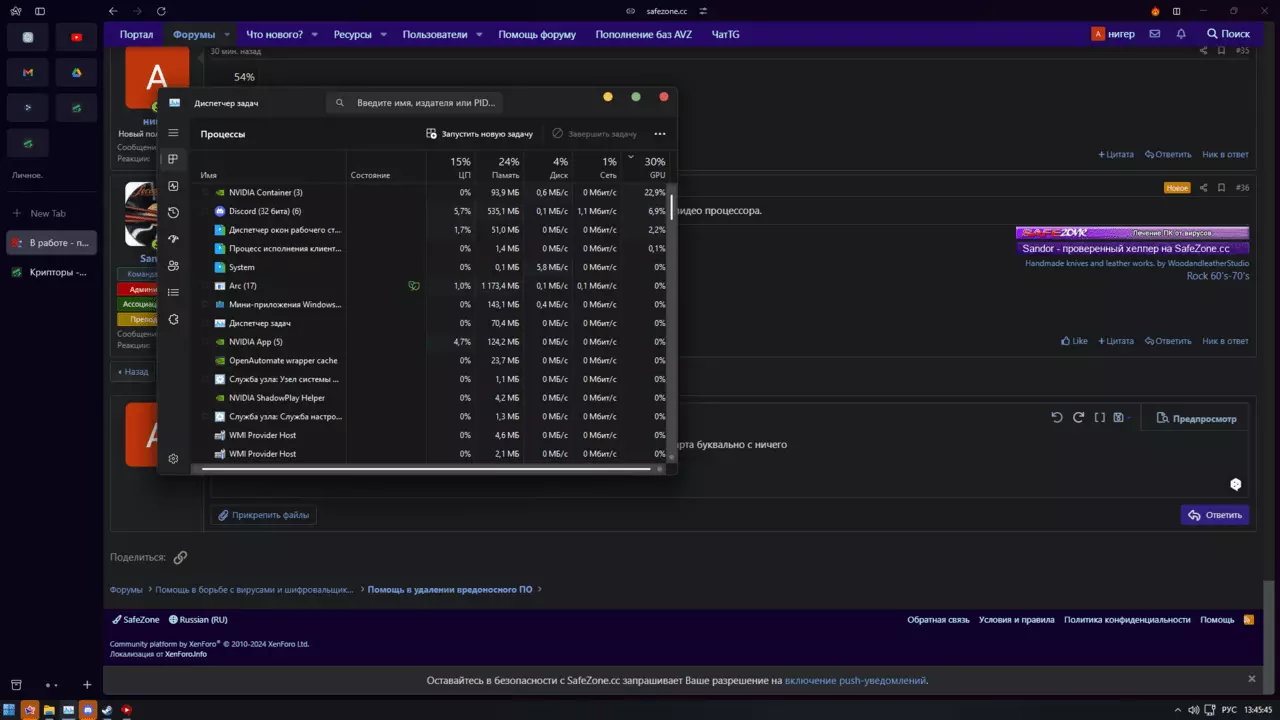Open the Пополнение баз AVZ tab
This screenshot has width=1280, height=720.
coord(643,34)
